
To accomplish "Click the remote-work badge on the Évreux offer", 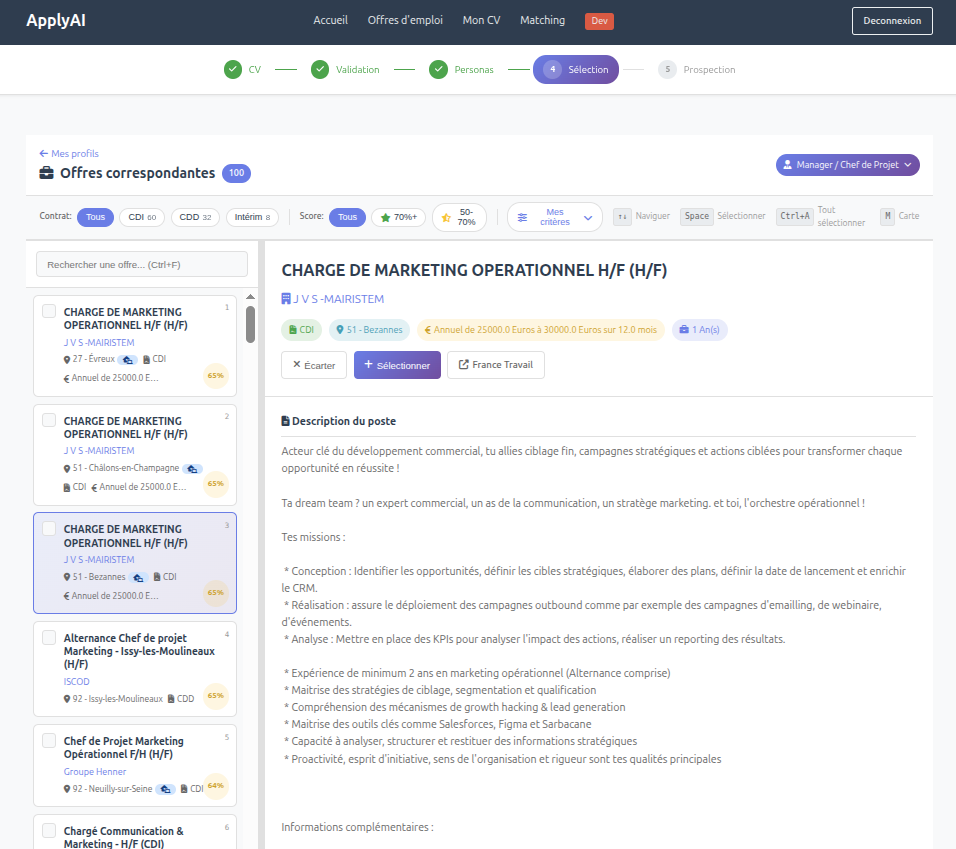I will [x=128, y=359].
